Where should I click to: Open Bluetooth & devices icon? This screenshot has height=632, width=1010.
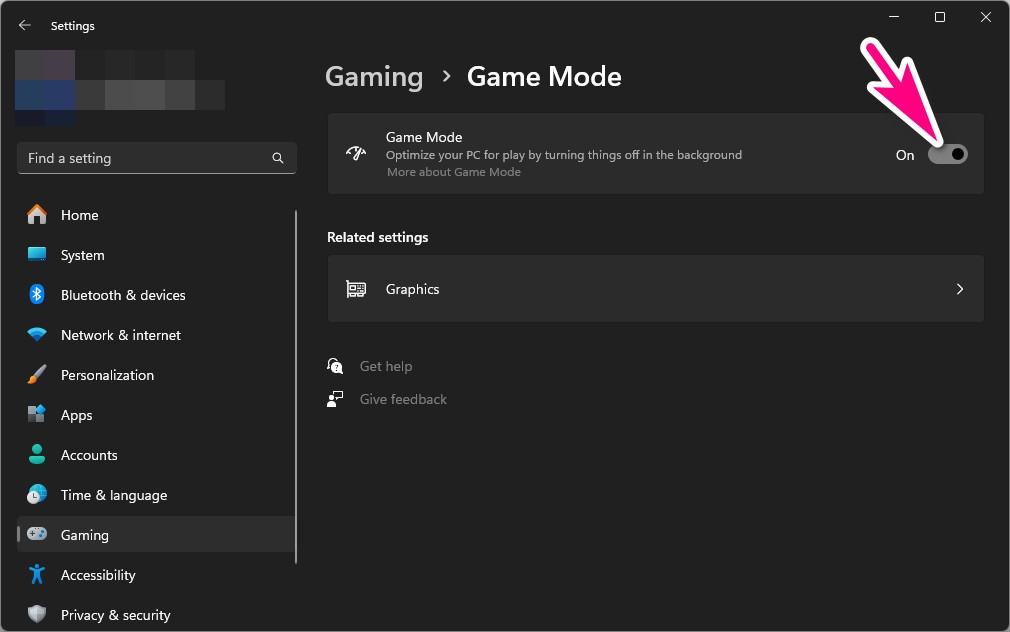37,295
